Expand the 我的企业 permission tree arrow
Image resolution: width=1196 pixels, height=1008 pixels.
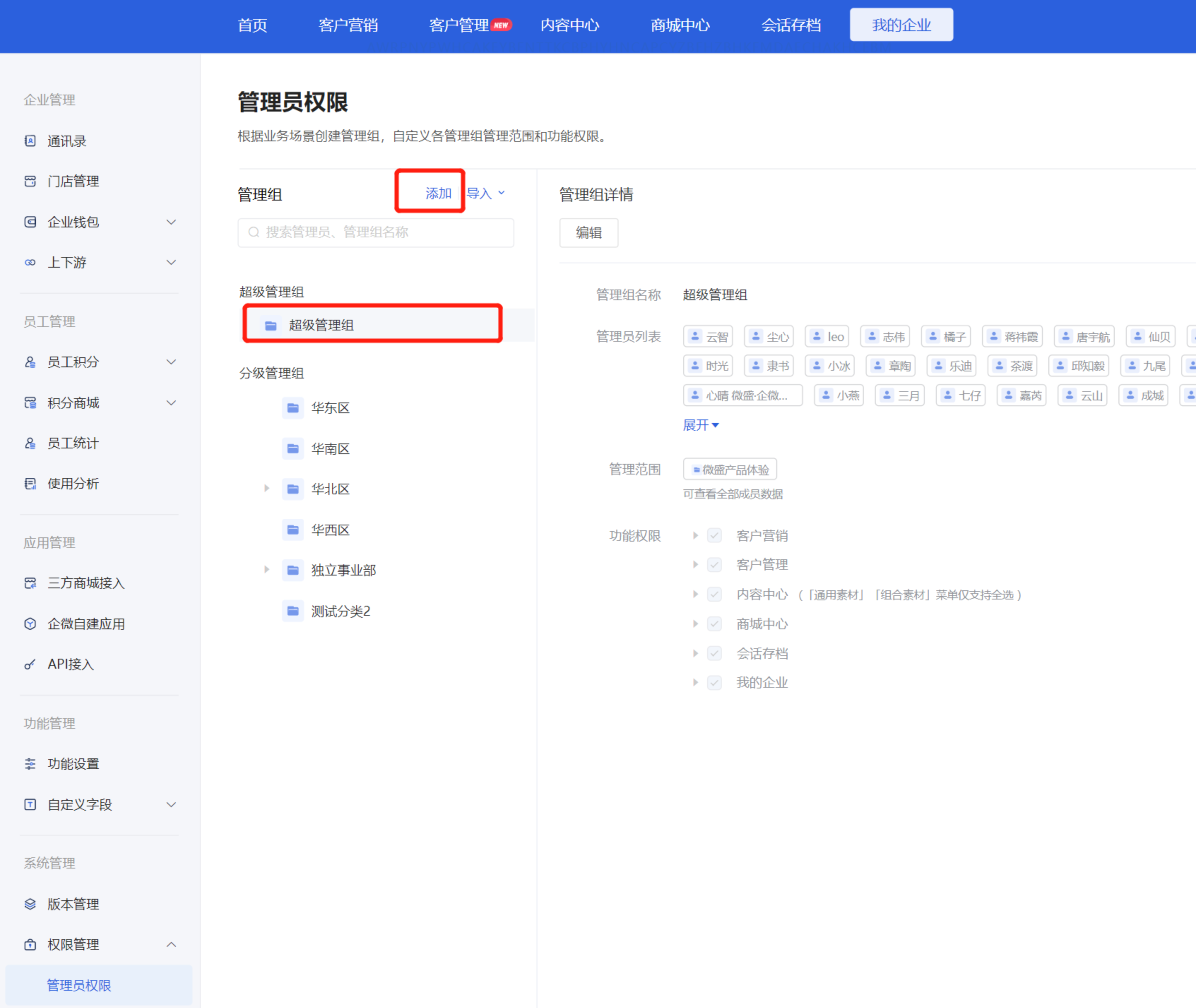[695, 682]
